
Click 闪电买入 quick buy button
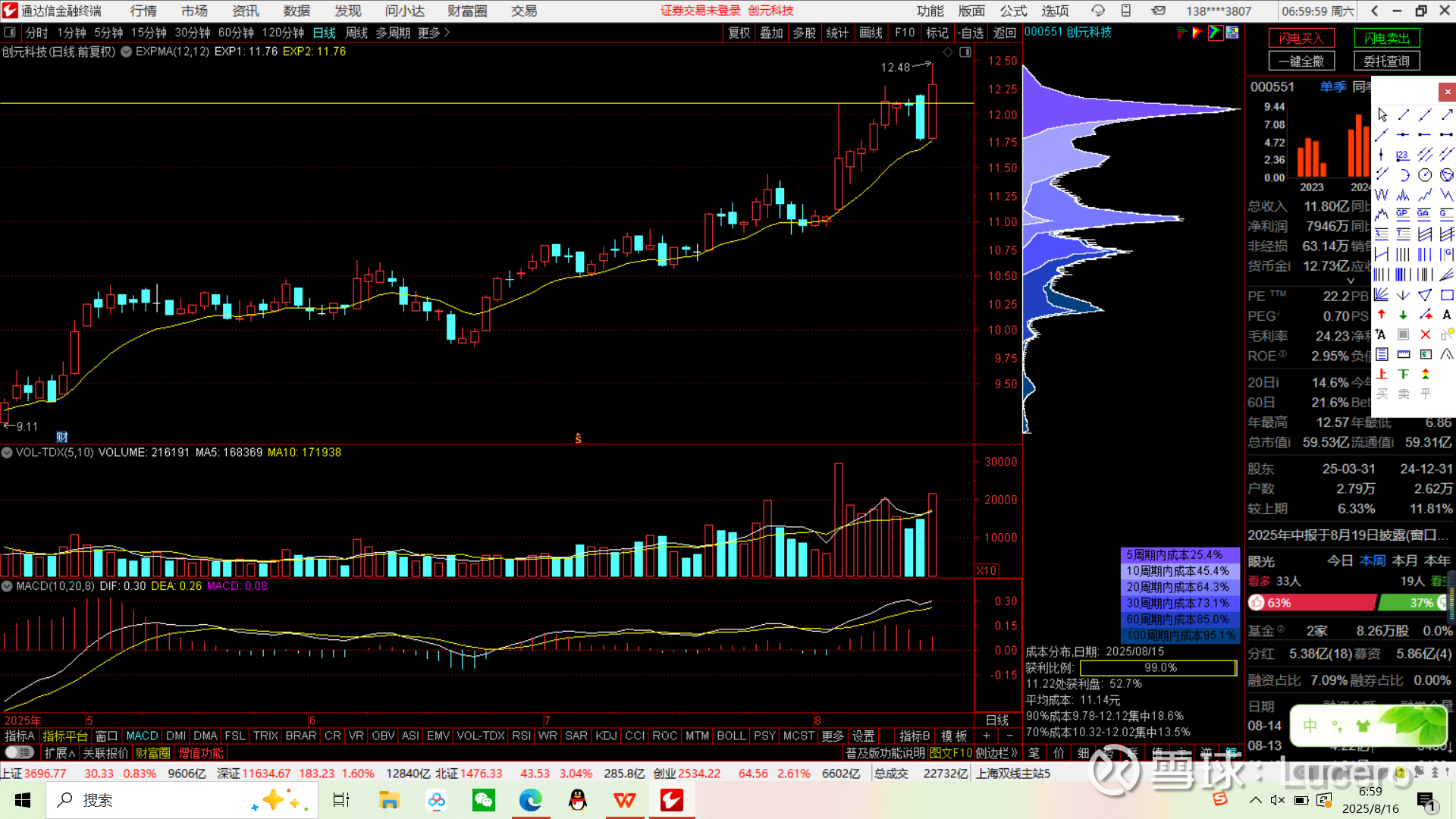(1301, 38)
